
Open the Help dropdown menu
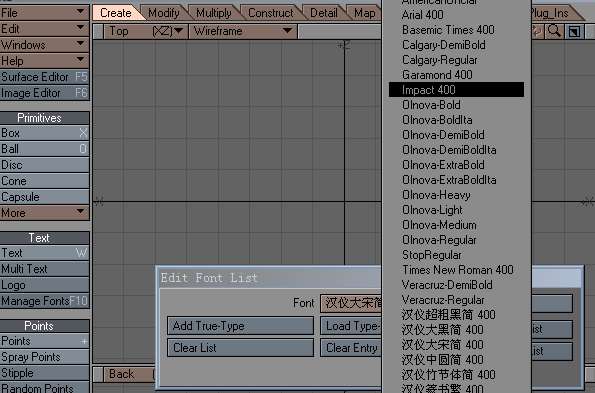(x=45, y=61)
